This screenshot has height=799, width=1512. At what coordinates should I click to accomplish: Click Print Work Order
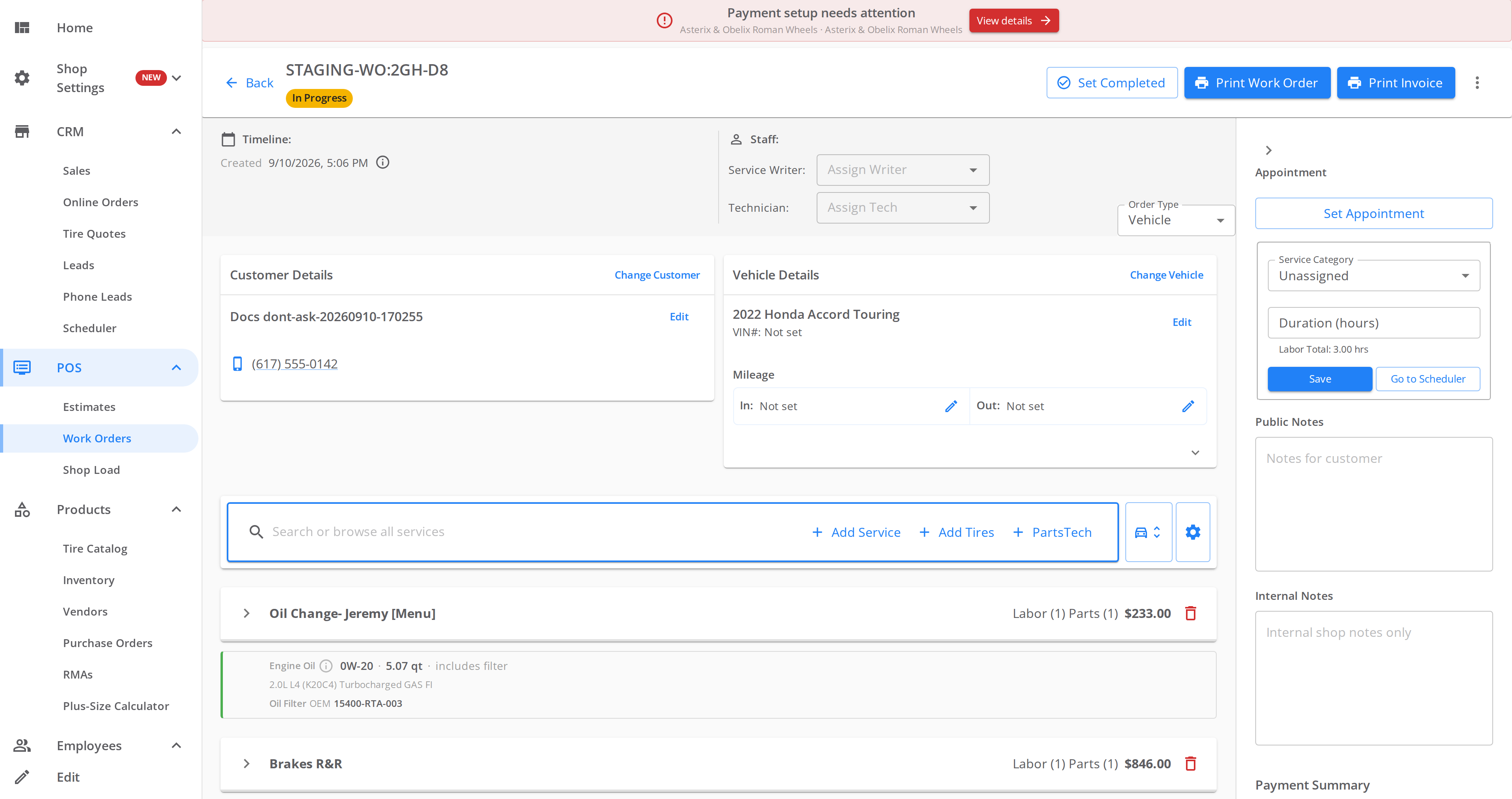pos(1257,83)
